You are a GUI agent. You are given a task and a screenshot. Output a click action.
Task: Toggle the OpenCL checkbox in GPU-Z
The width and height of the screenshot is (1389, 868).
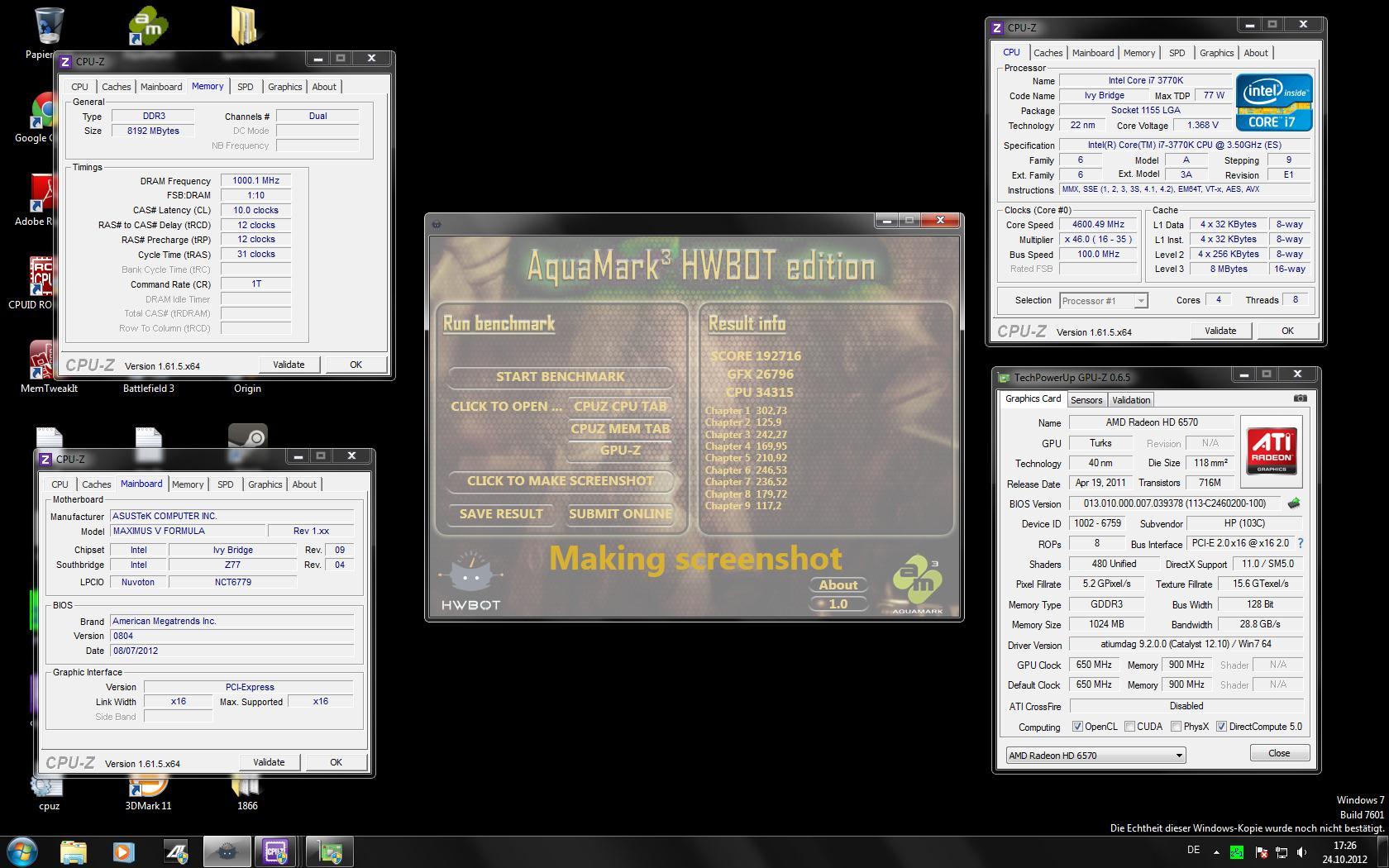[1077, 727]
